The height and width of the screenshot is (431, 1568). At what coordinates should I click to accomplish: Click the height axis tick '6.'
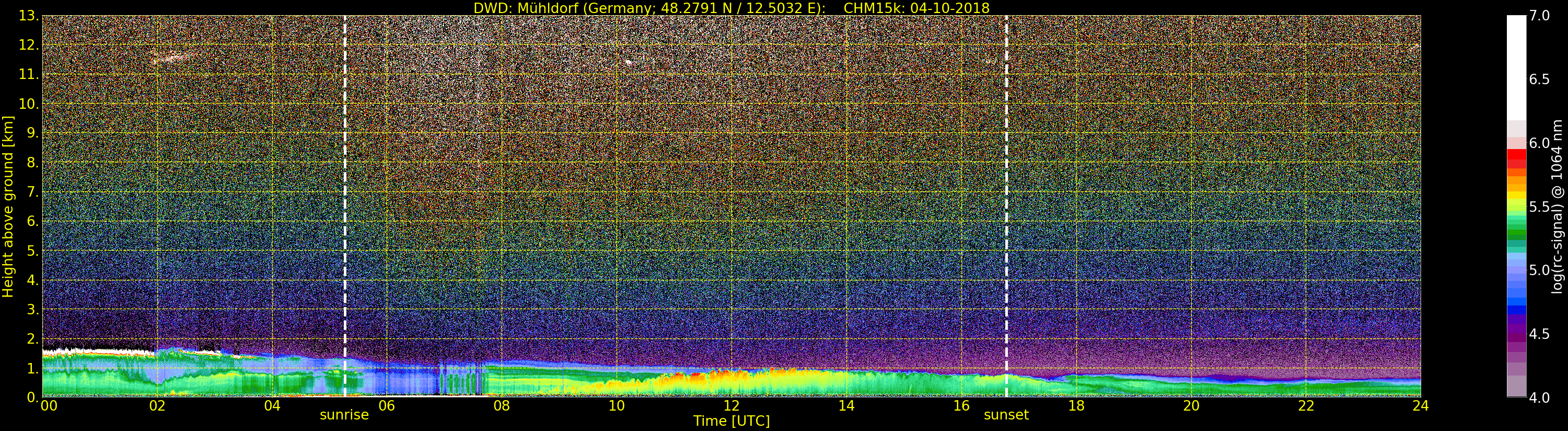point(32,221)
